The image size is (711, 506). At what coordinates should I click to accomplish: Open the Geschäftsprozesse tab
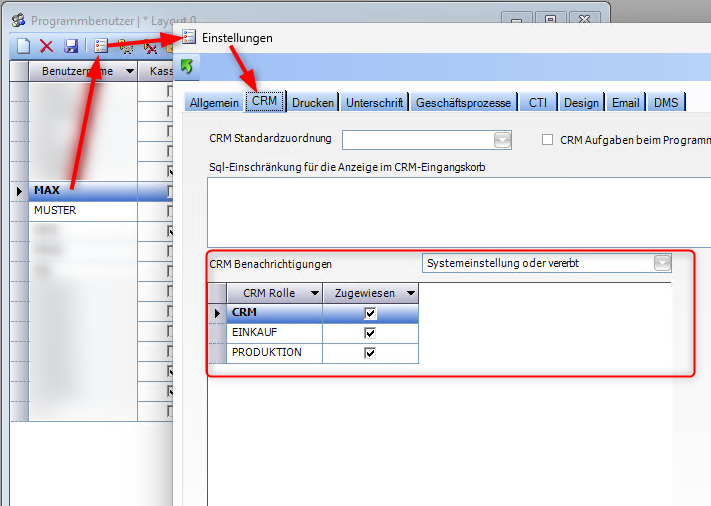click(463, 102)
